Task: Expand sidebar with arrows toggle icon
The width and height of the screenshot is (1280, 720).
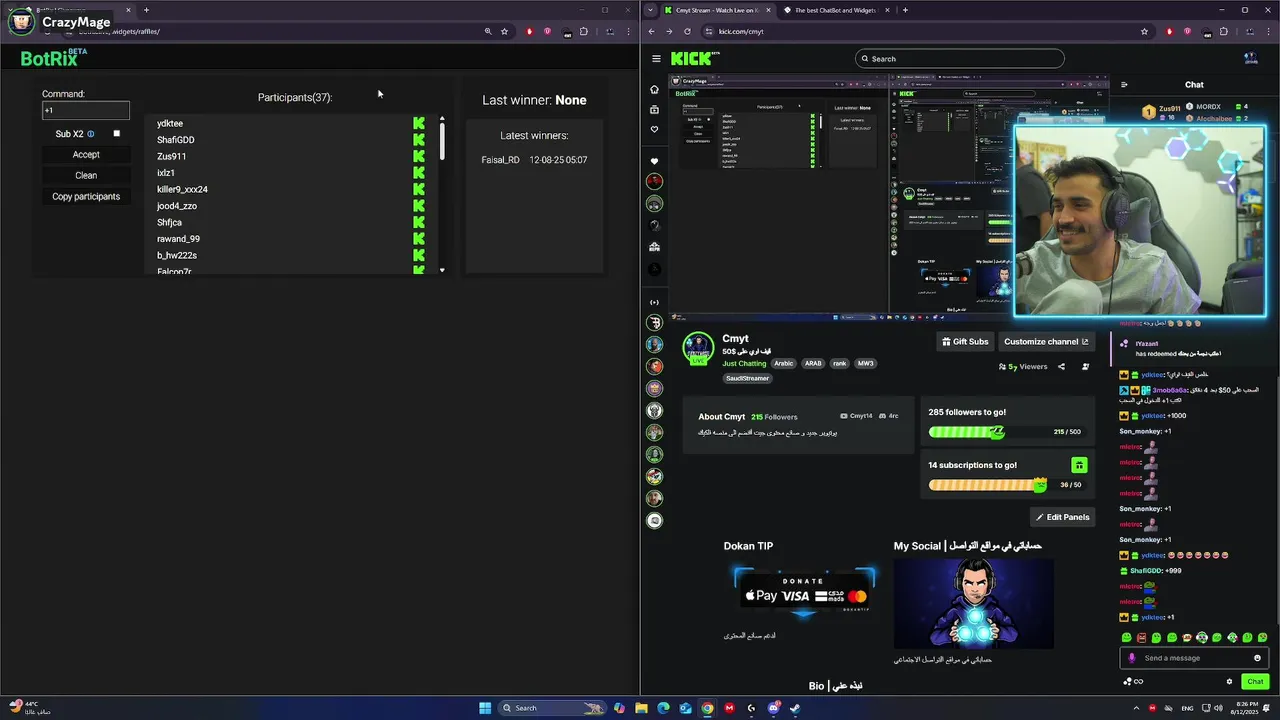Action: point(654,302)
